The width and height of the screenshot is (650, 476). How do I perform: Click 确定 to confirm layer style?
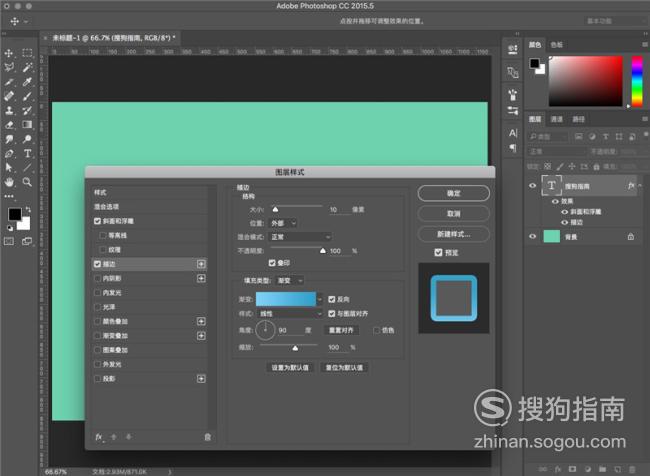pyautogui.click(x=454, y=193)
